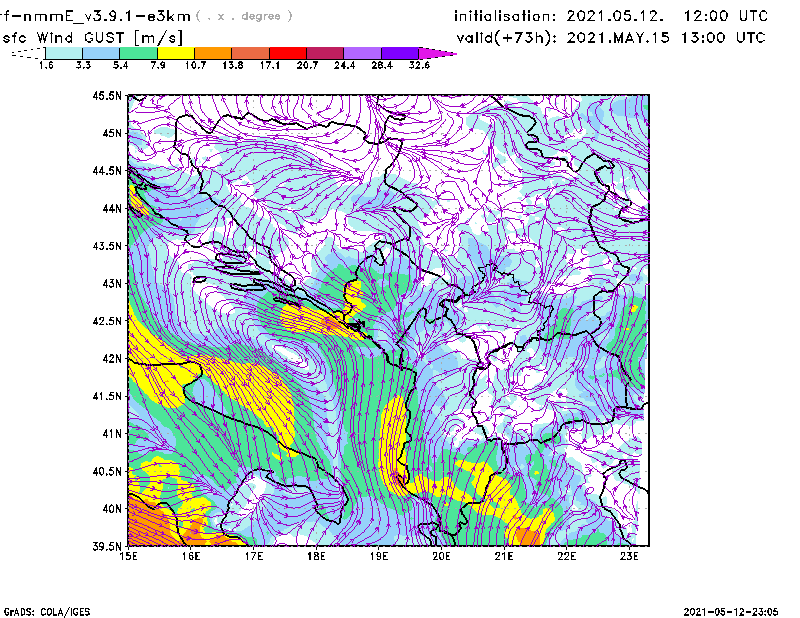Click the '45.5N' latitude label

pos(107,95)
